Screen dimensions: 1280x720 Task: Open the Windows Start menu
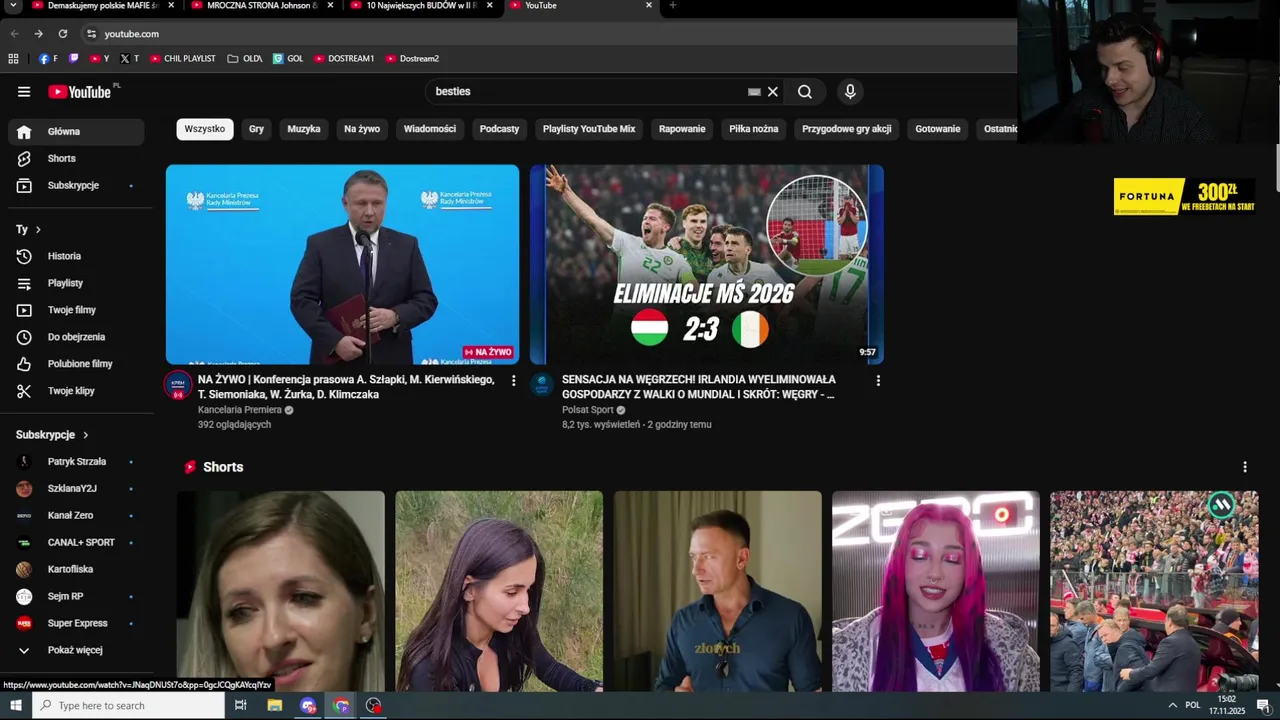(15, 706)
